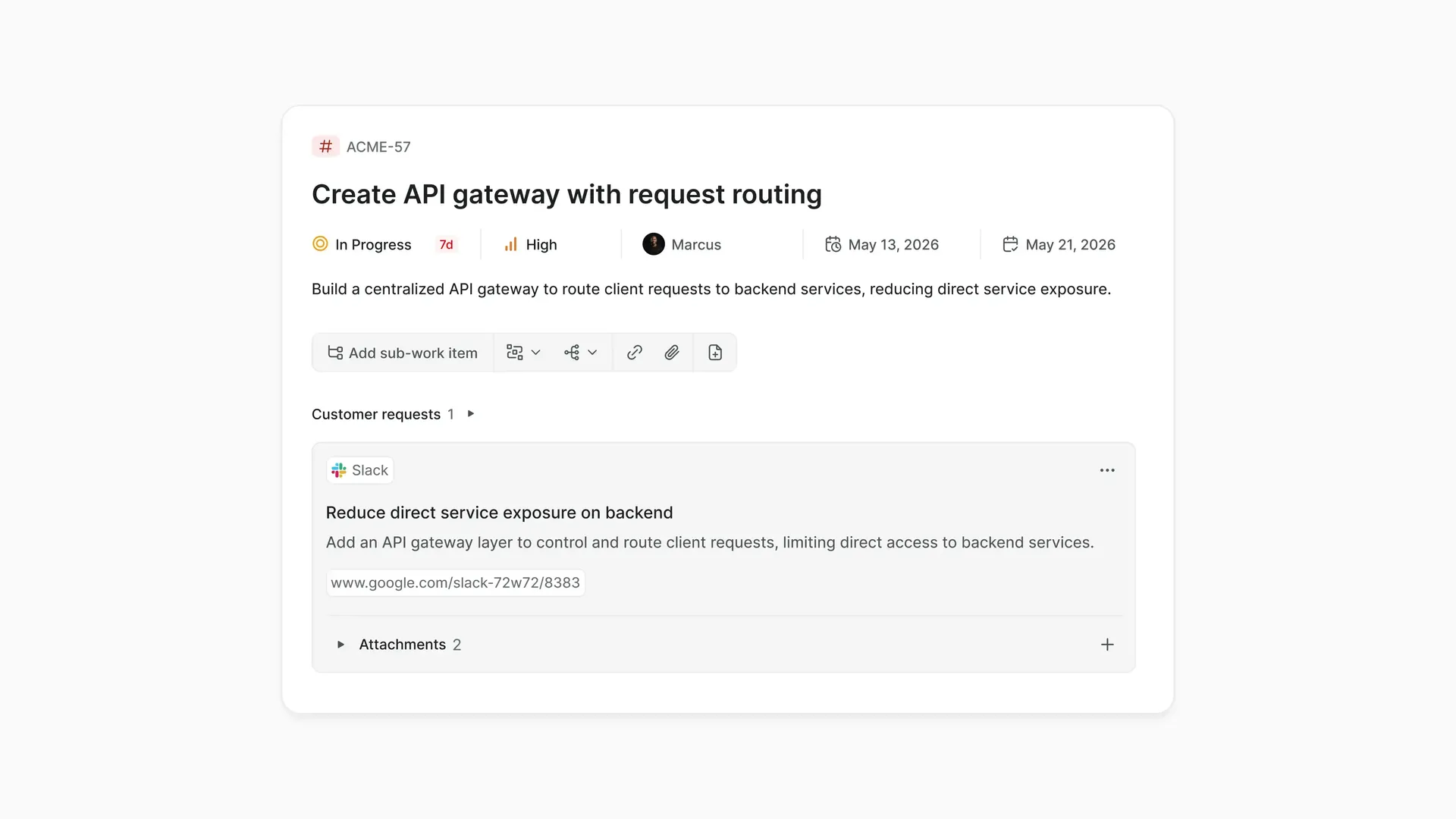The image size is (1456, 819).
Task: Click the 7d overdue badge
Action: tap(446, 244)
